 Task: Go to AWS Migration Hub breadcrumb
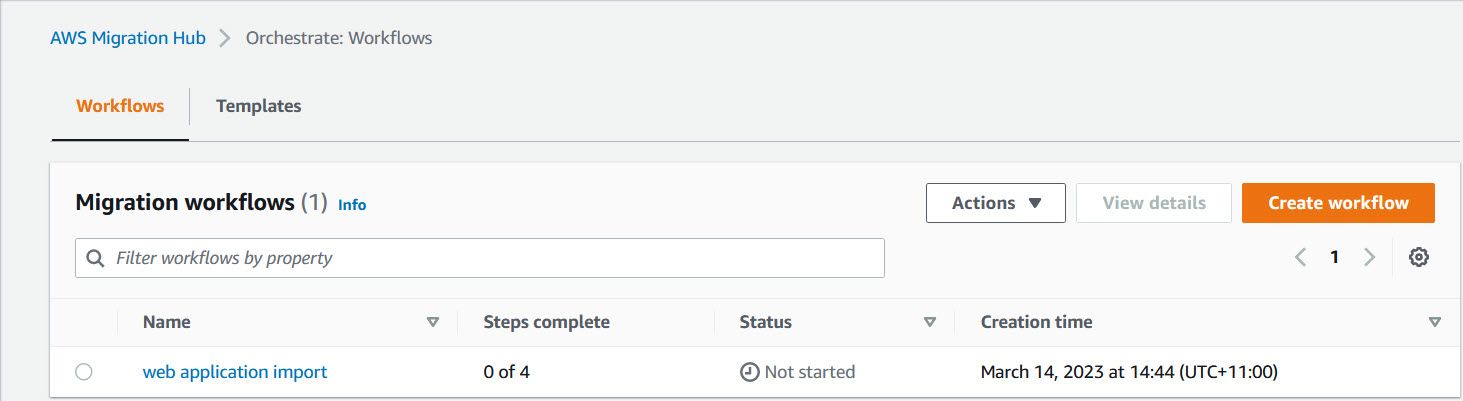click(128, 38)
